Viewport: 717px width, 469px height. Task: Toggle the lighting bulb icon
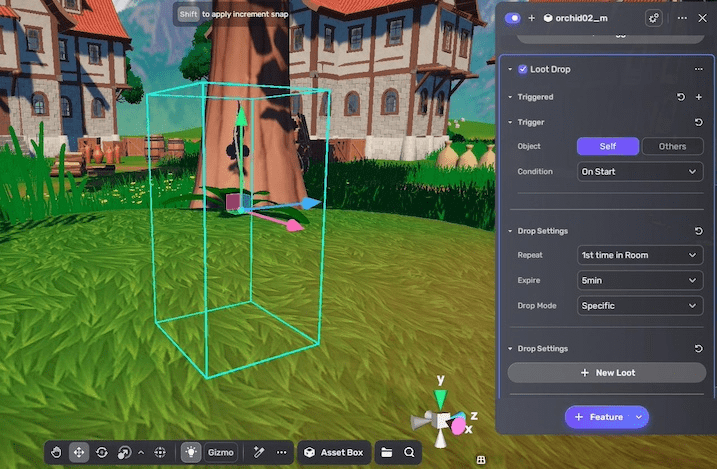pyautogui.click(x=191, y=452)
